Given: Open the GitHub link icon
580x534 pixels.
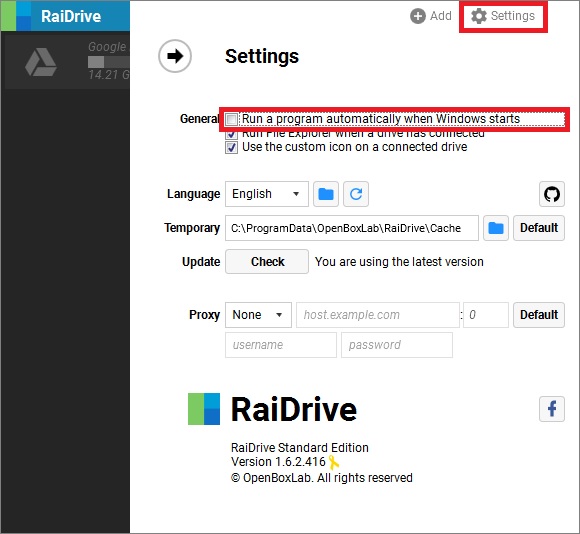Looking at the screenshot, I should [x=552, y=194].
